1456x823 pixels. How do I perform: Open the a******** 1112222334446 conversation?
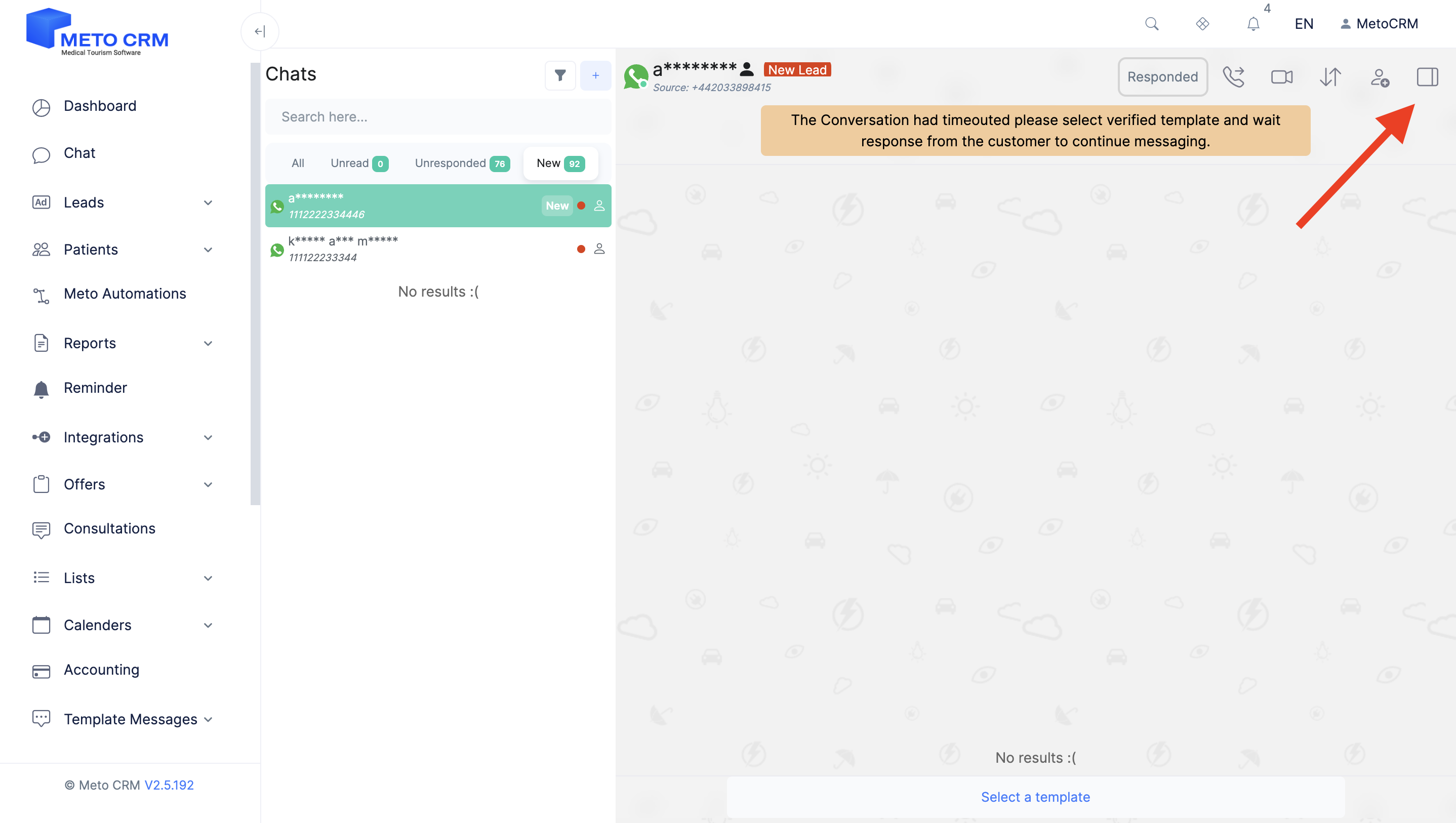(438, 205)
